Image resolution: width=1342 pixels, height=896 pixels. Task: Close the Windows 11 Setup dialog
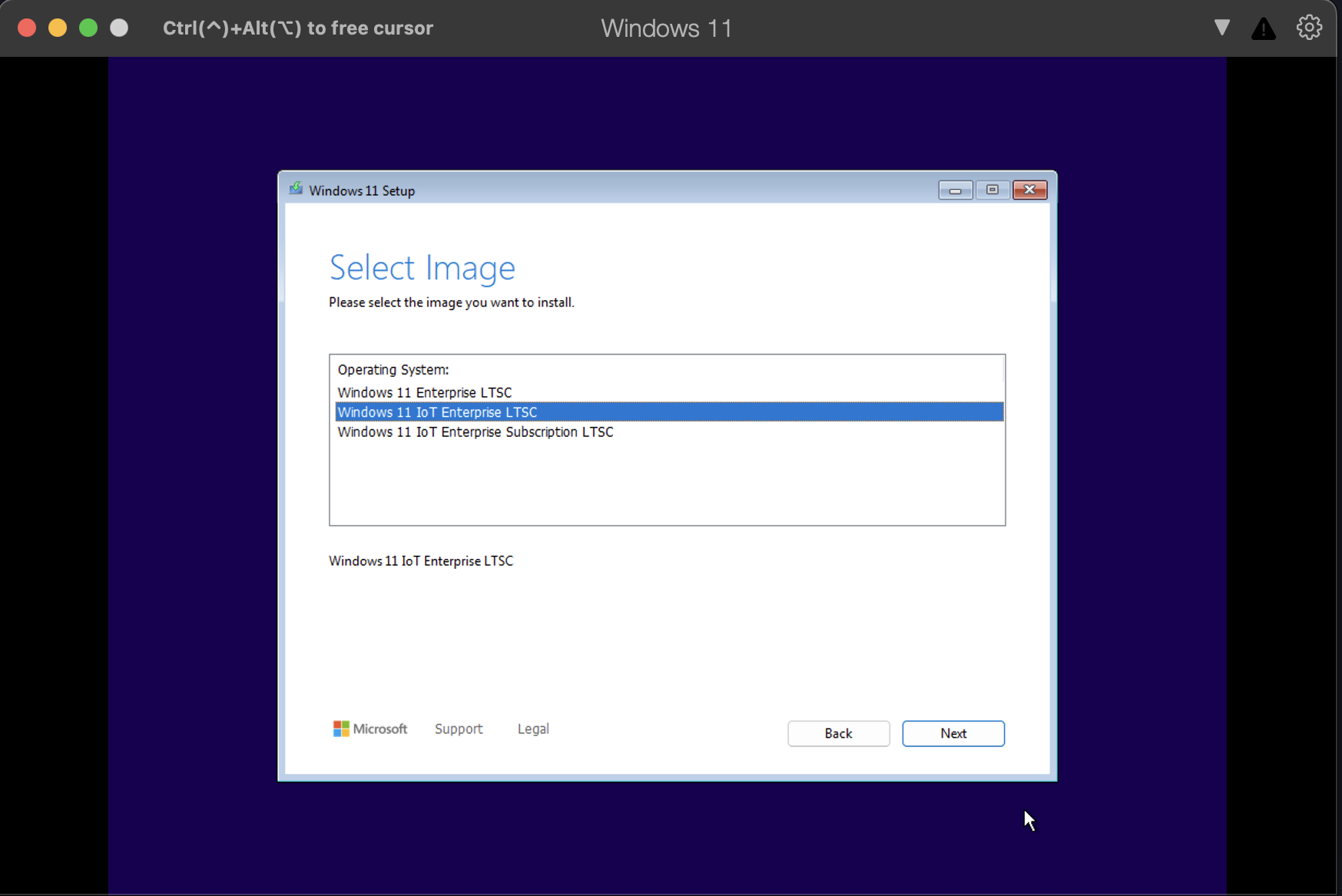(1030, 190)
